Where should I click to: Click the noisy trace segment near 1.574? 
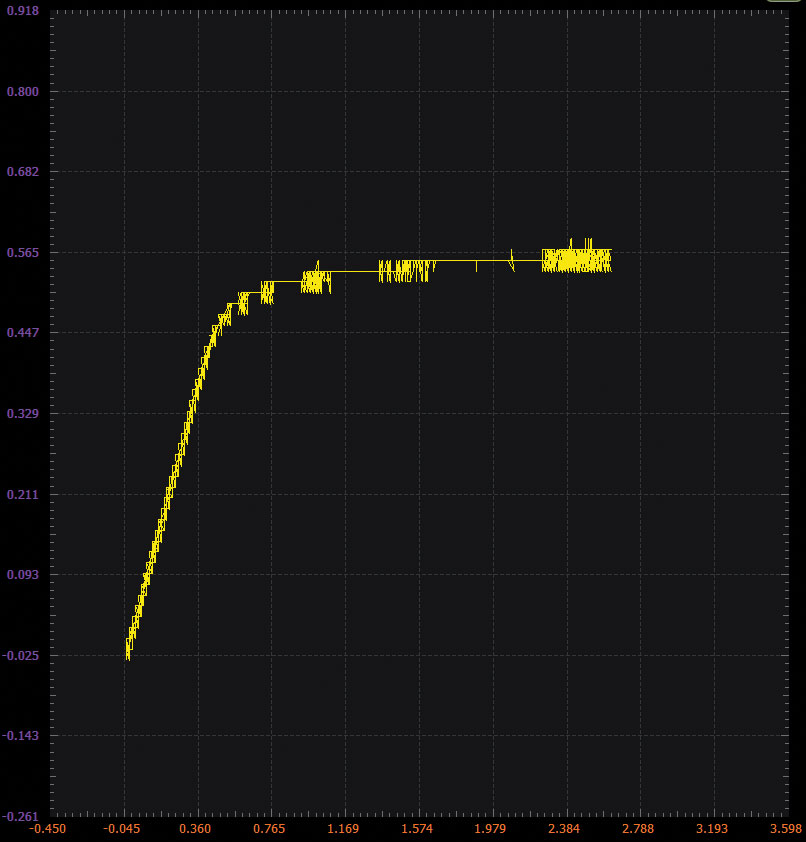coord(407,271)
